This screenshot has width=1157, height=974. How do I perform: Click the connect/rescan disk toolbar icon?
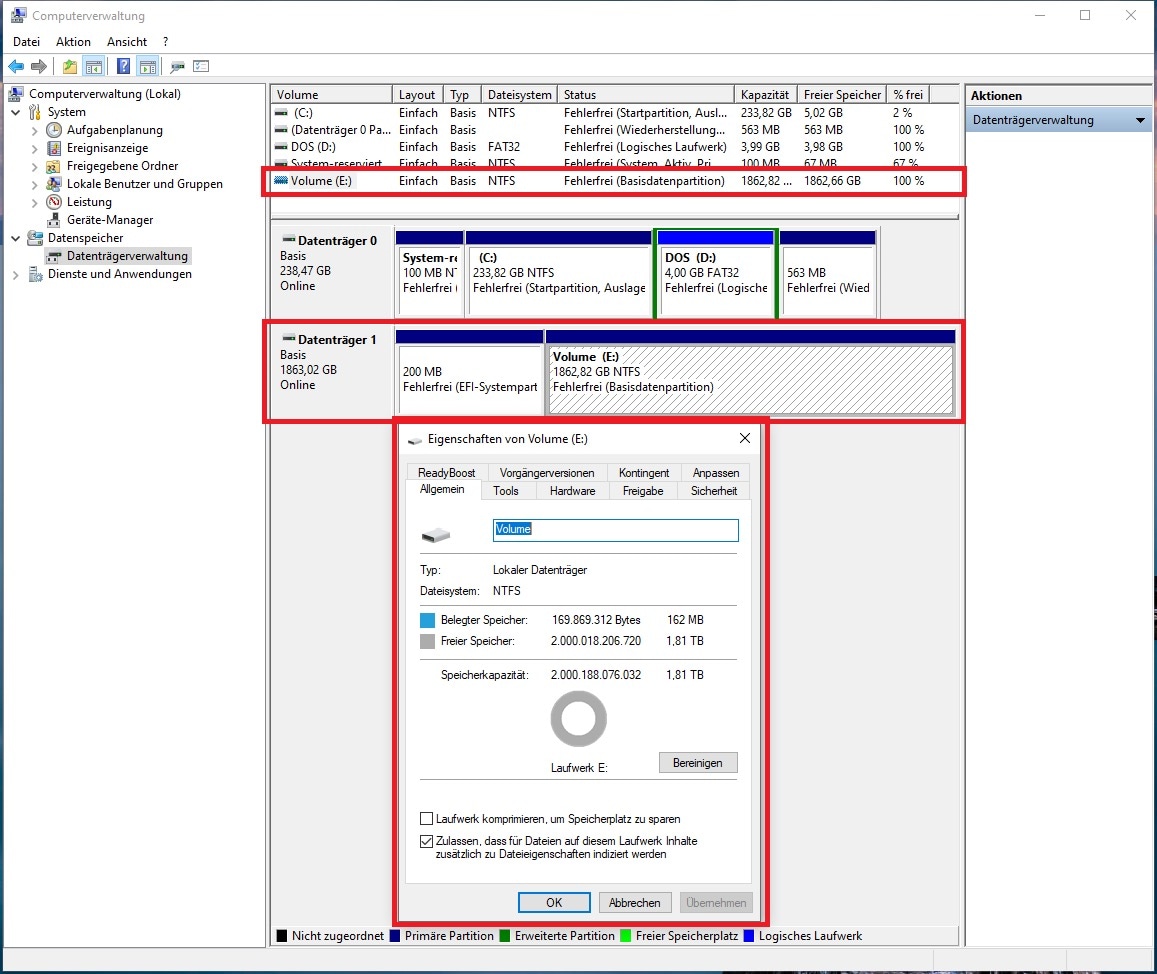coord(177,66)
